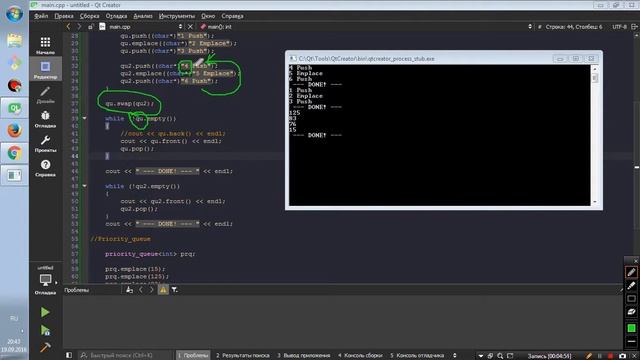640x360 pixels.
Task: Select the pencil drawing tool in overlay
Action: coord(631,272)
